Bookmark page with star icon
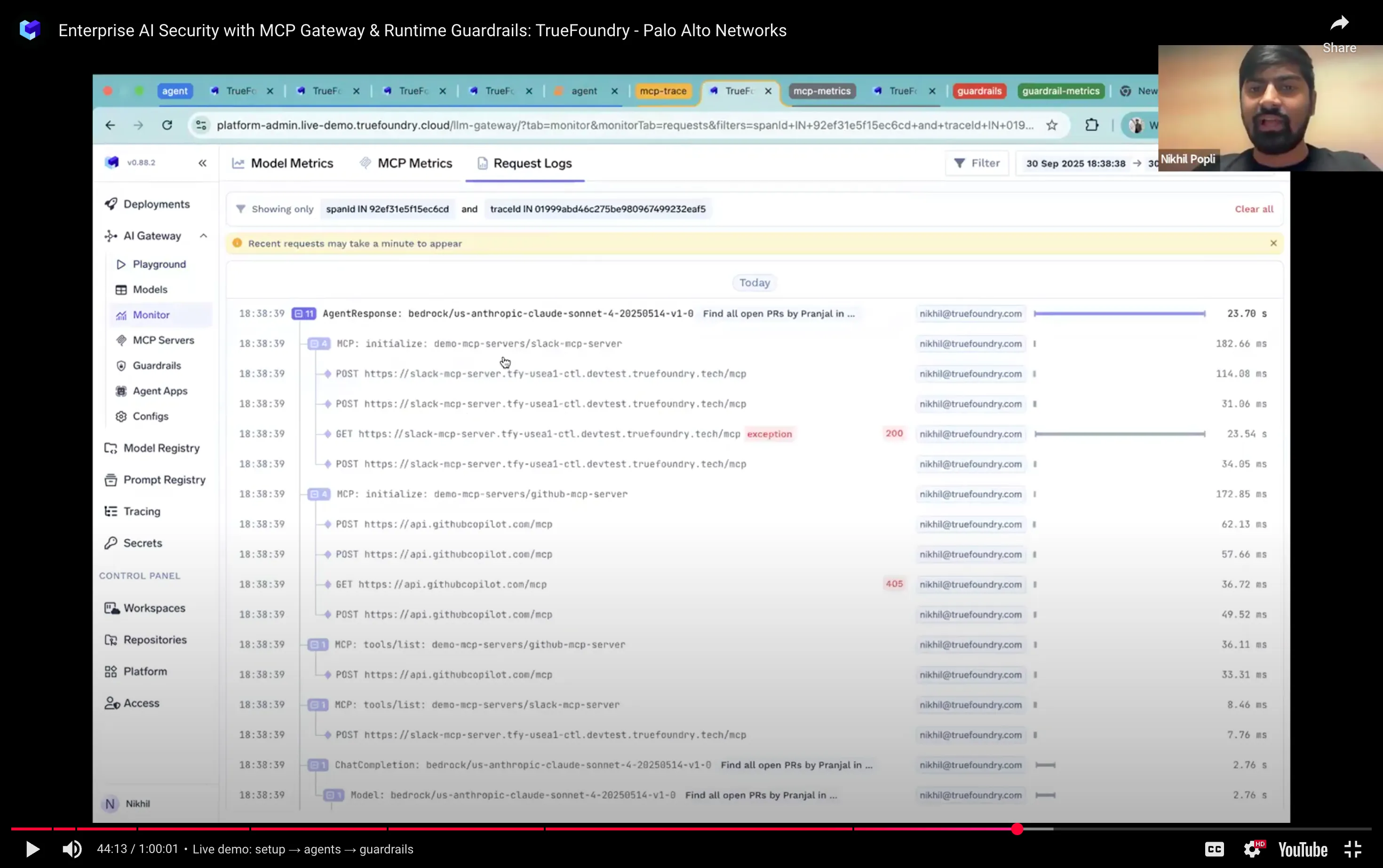 click(1052, 125)
